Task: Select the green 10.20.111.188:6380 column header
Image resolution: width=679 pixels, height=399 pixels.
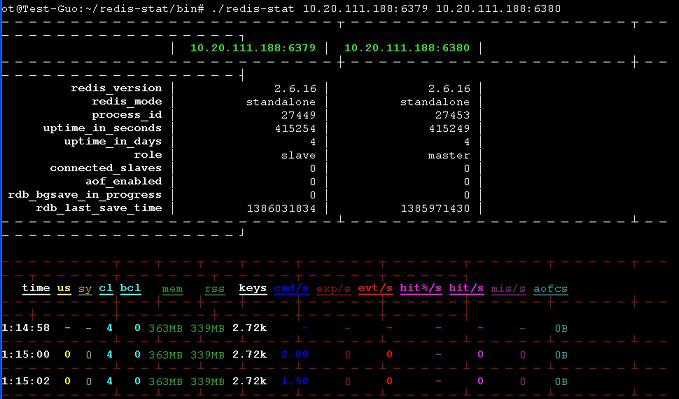Action: [407, 48]
